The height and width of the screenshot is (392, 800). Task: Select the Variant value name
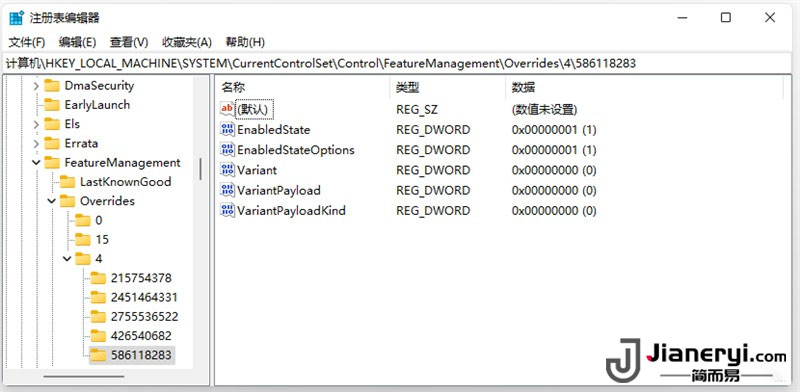[257, 170]
